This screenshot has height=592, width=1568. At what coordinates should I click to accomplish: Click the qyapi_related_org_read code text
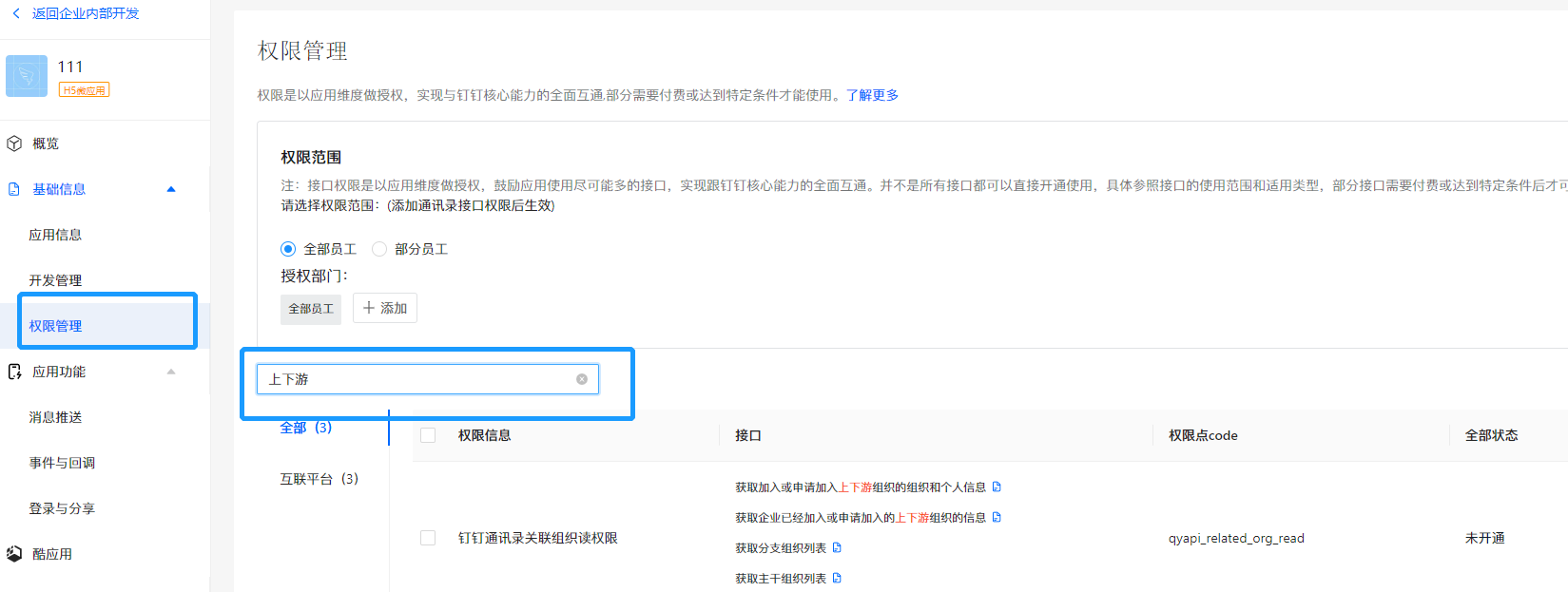coord(1236,538)
